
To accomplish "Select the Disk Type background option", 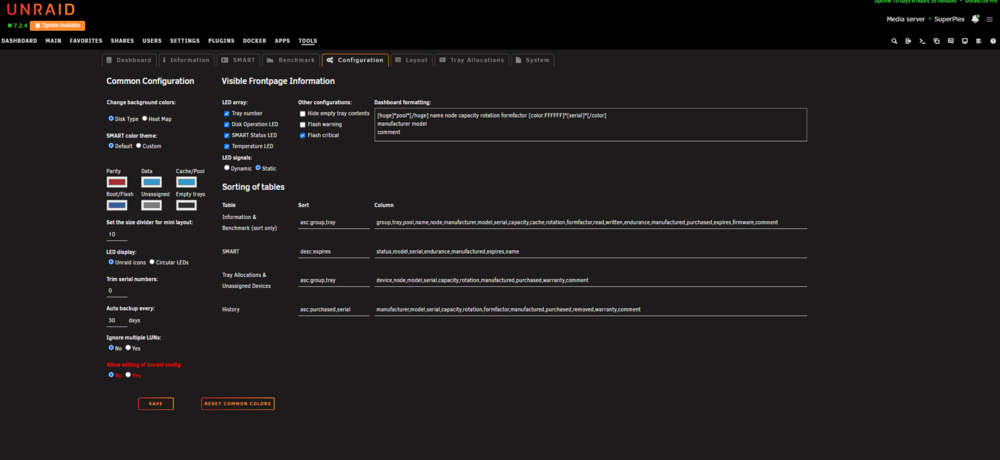I will click(111, 118).
